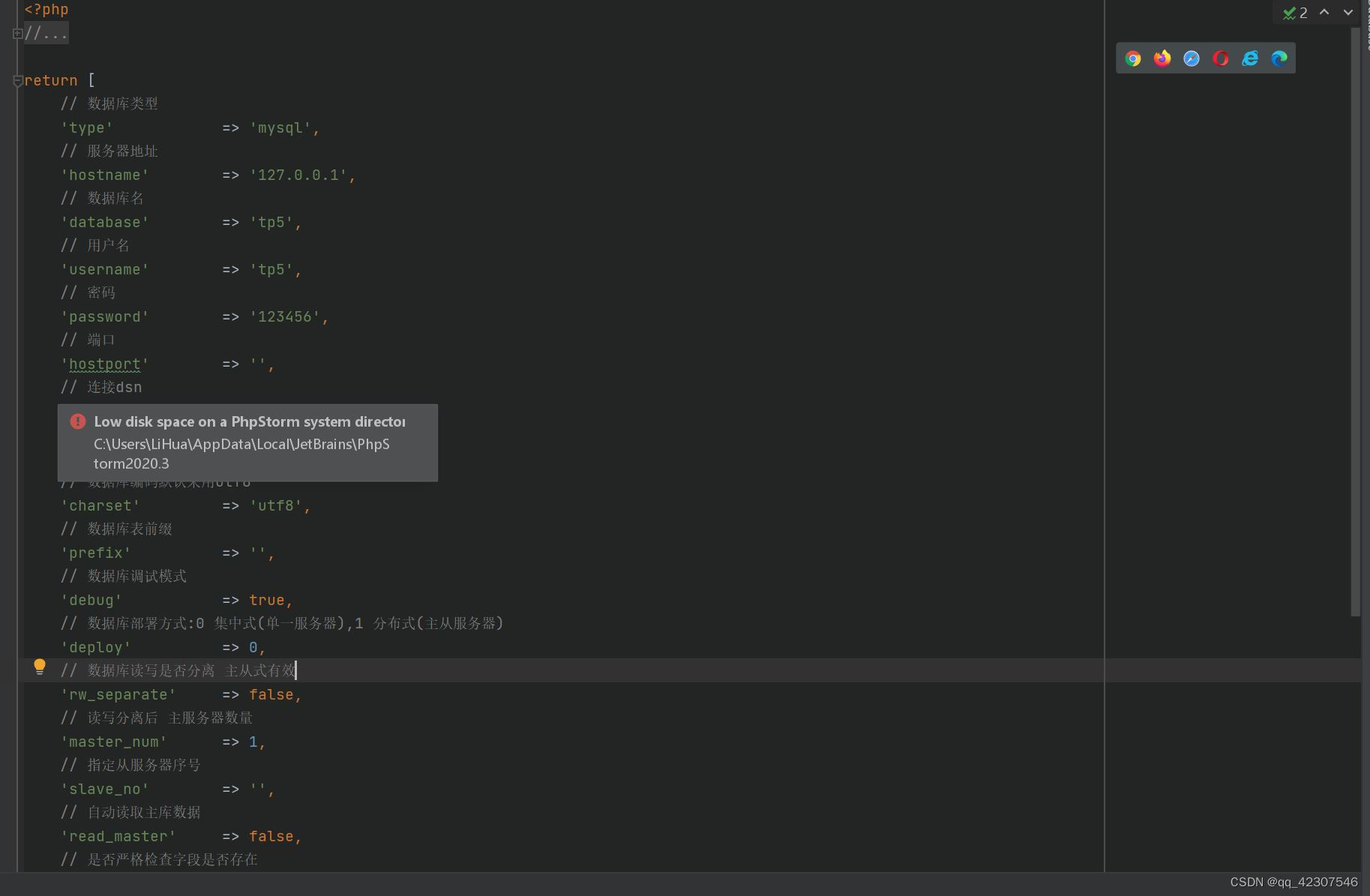Click the // 服务器地址 comment
The width and height of the screenshot is (1370, 896).
tap(109, 151)
